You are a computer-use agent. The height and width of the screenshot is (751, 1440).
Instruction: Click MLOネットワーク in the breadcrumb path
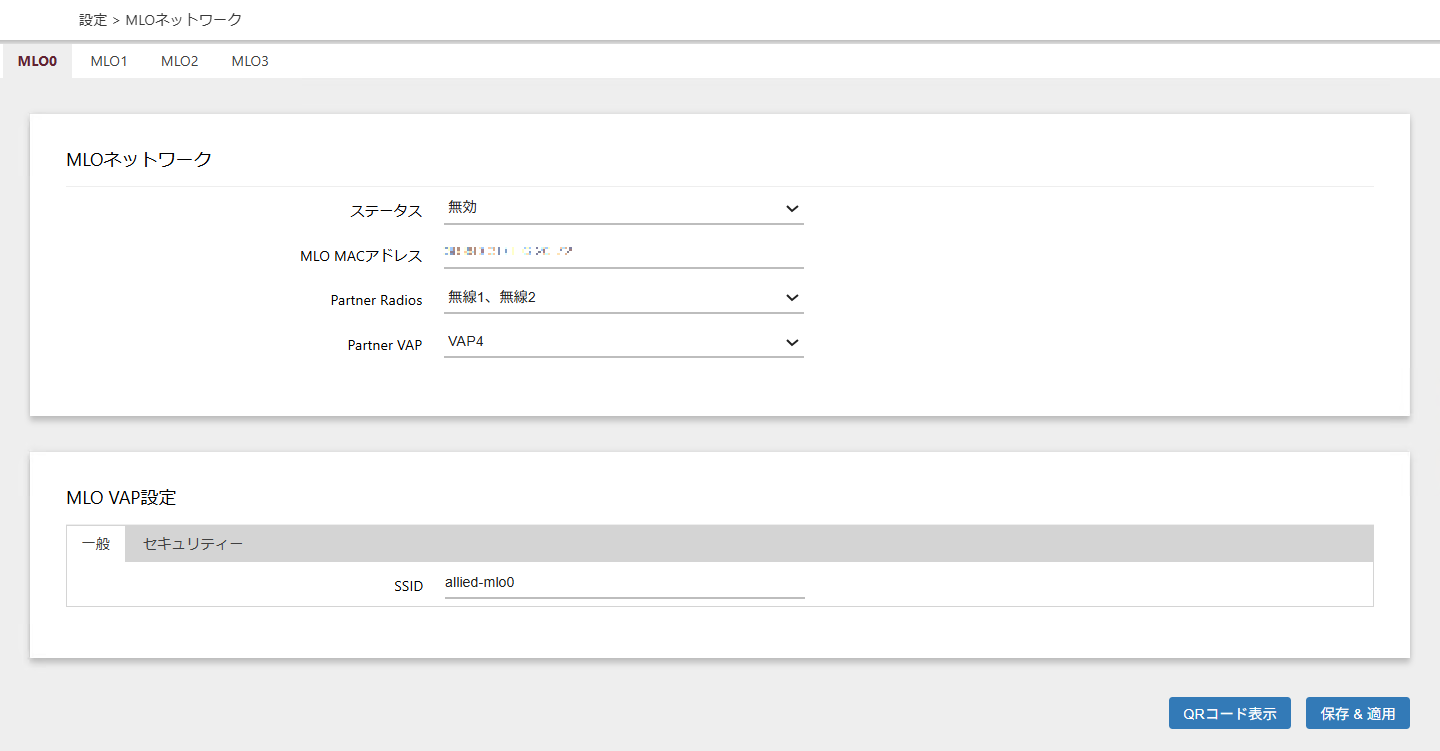(183, 19)
